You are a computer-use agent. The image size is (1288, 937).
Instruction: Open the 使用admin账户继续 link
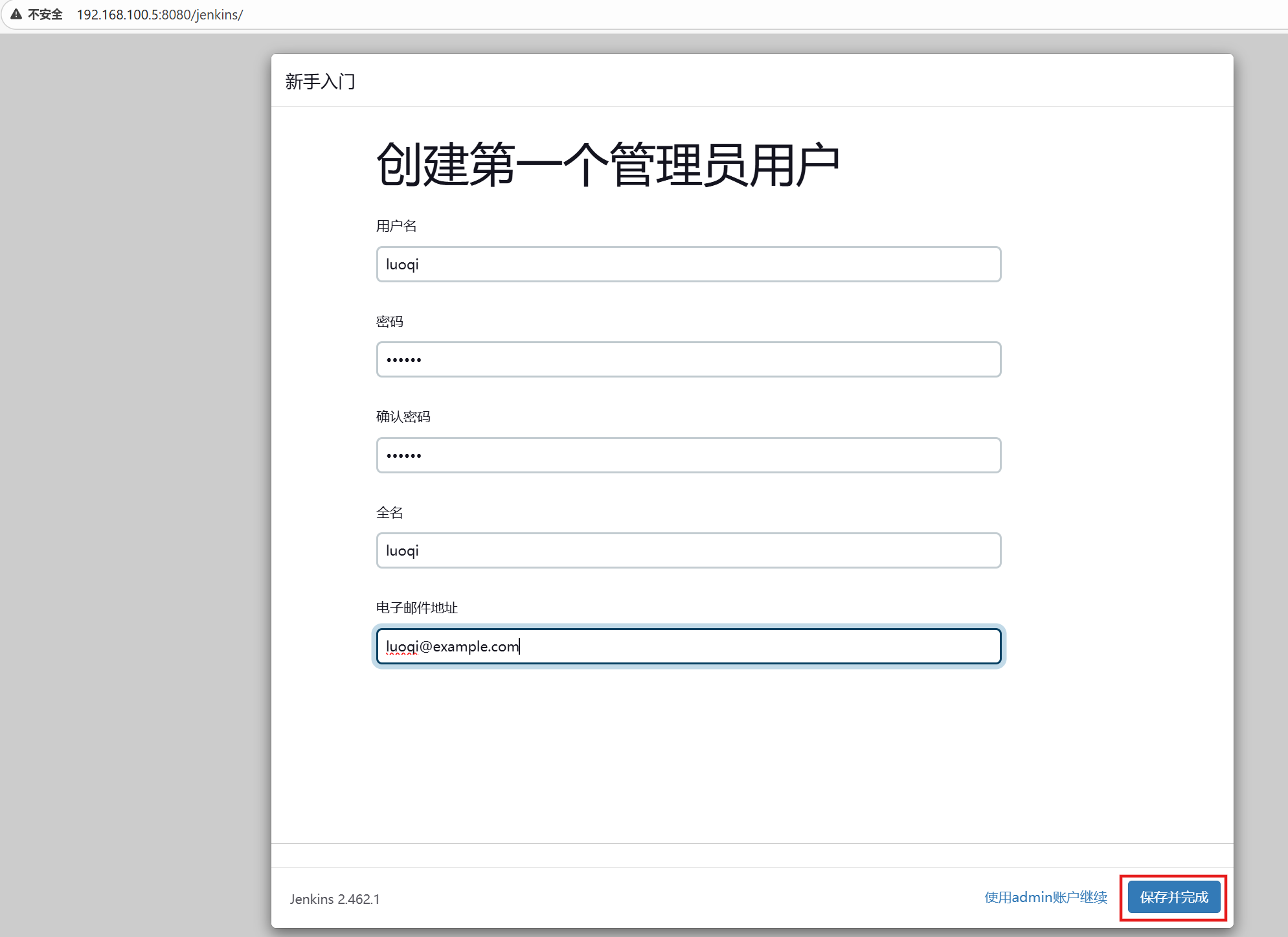point(1045,897)
